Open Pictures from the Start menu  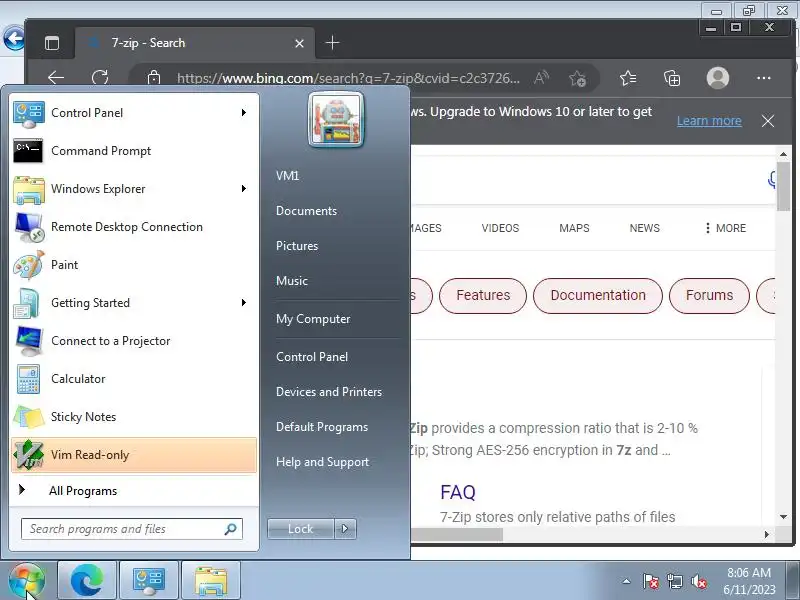(297, 246)
